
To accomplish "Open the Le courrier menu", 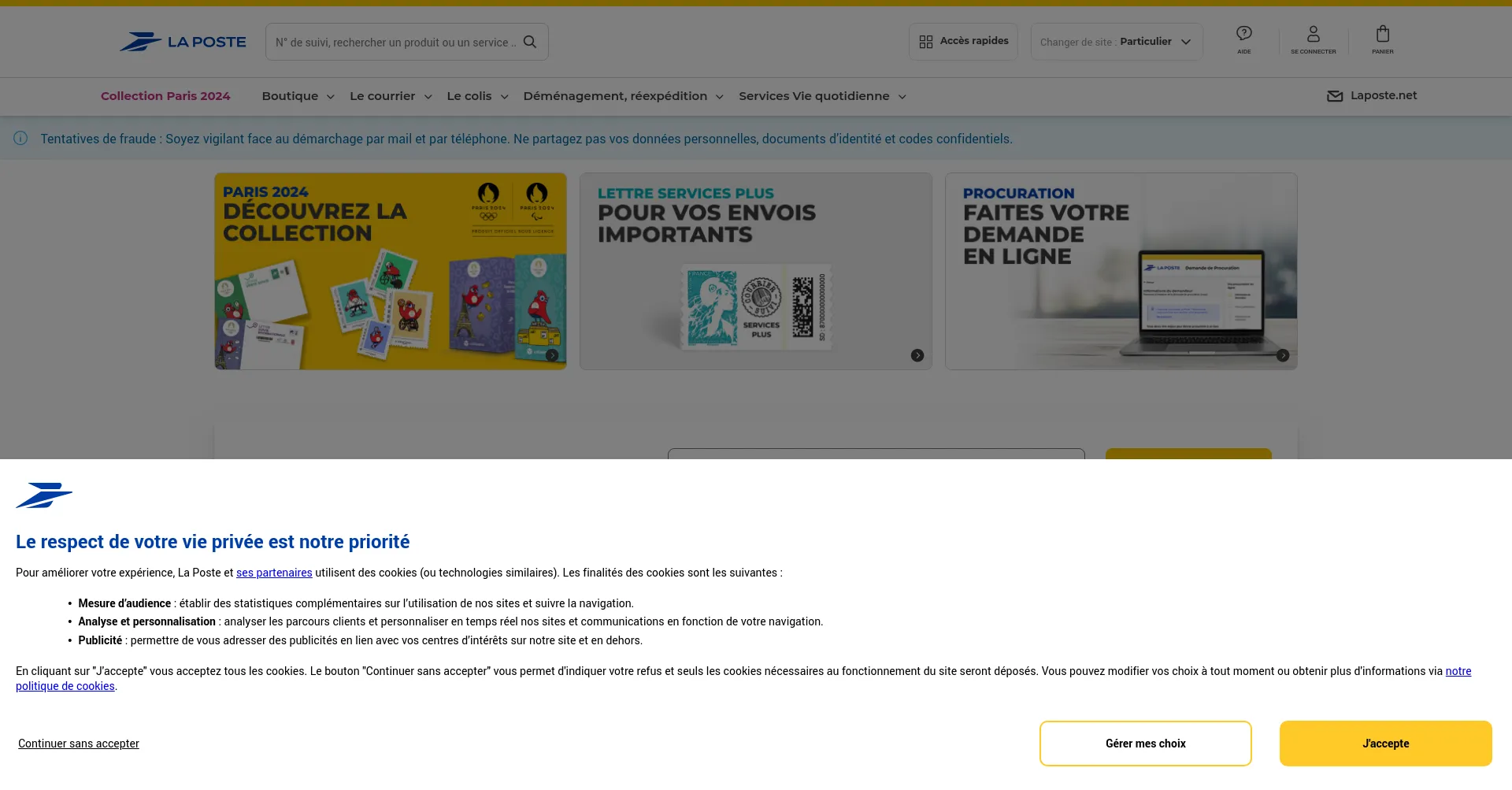I will [391, 96].
